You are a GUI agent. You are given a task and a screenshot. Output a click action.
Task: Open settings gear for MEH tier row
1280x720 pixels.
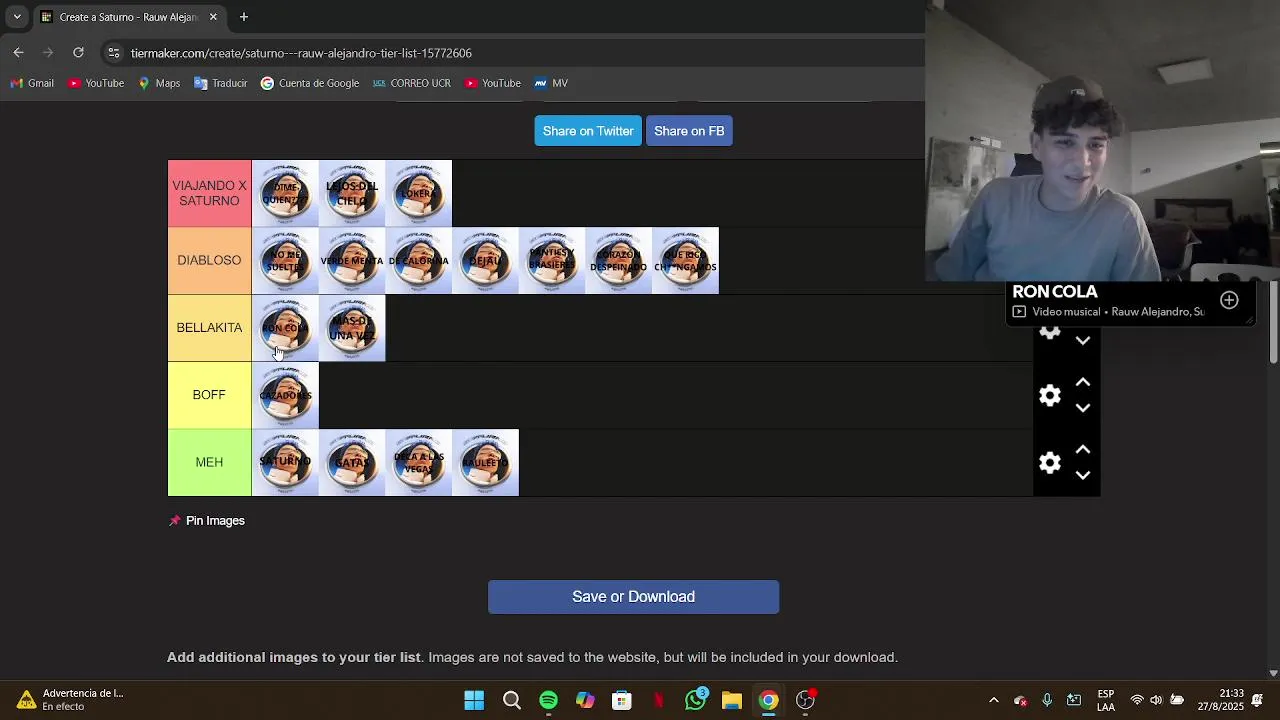(x=1049, y=462)
